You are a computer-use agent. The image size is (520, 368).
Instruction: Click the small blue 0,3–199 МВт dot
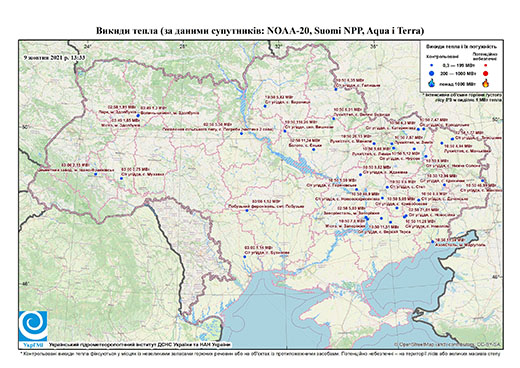click(432, 65)
